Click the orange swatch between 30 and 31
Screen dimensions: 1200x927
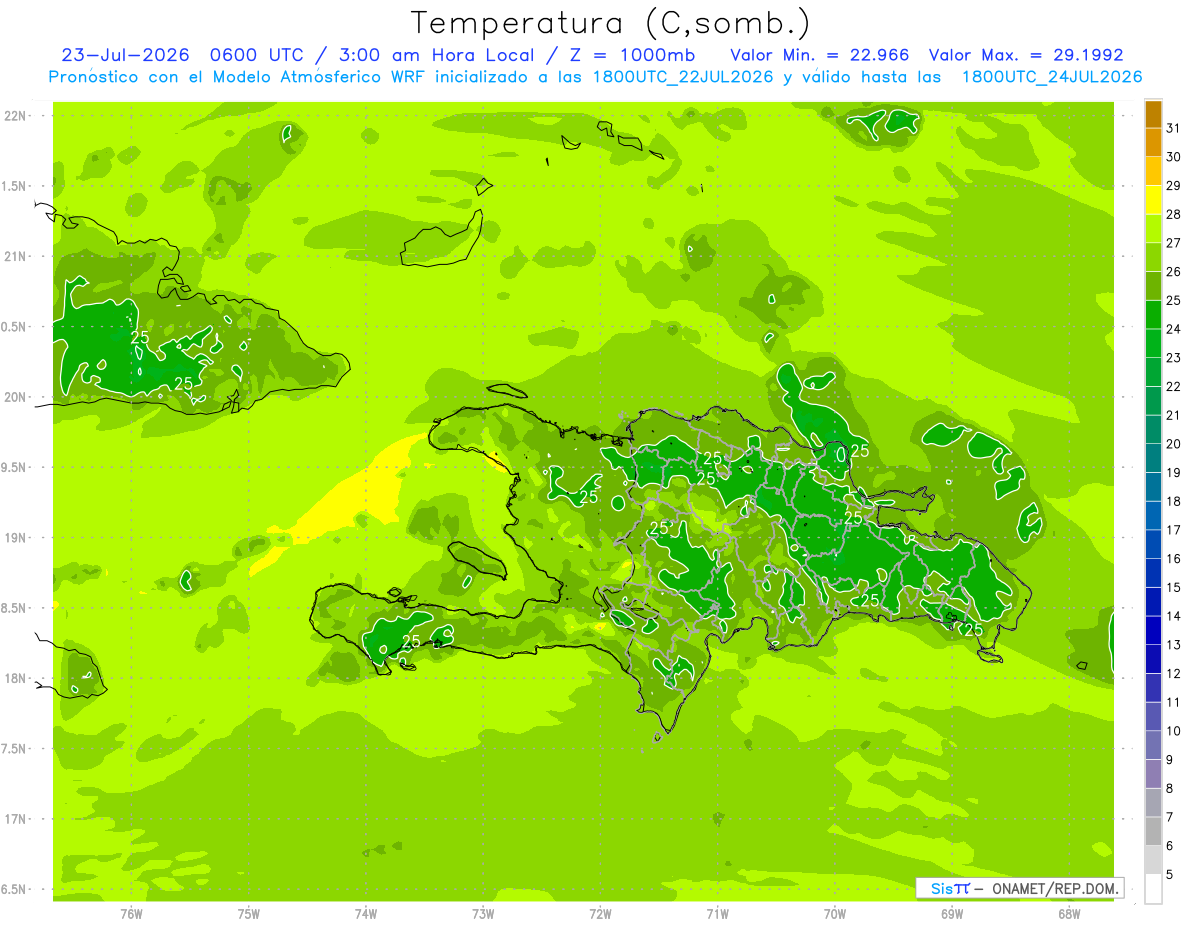click(1153, 142)
